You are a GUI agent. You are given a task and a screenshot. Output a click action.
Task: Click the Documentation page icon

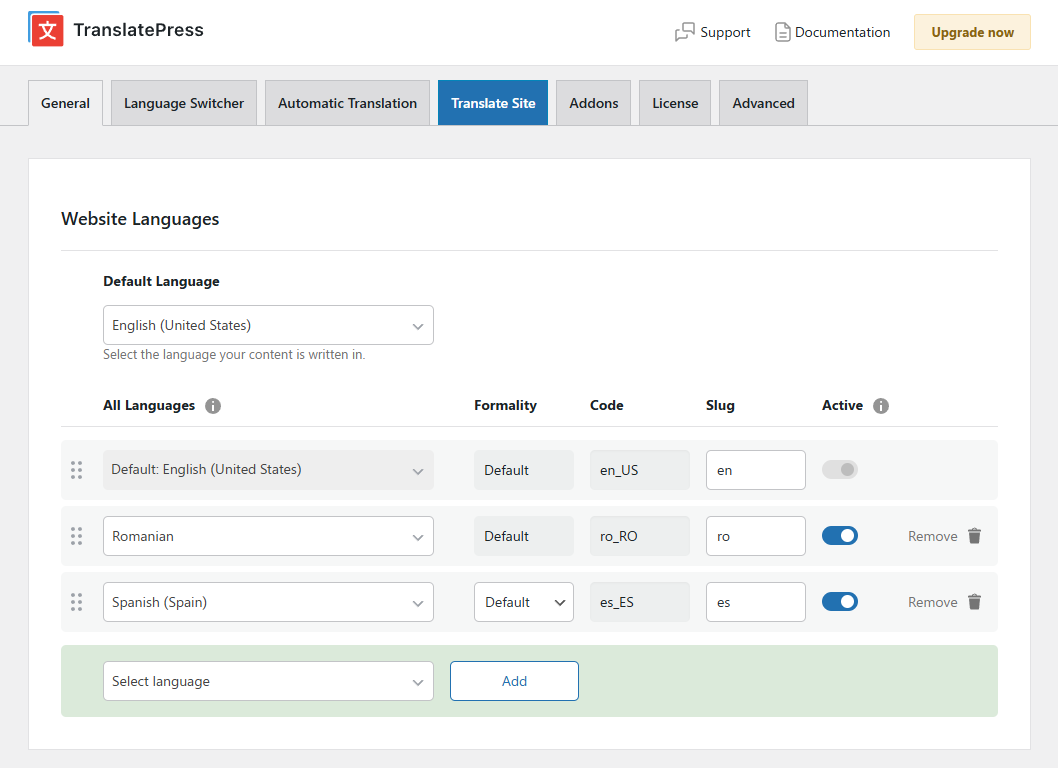pyautogui.click(x=782, y=33)
